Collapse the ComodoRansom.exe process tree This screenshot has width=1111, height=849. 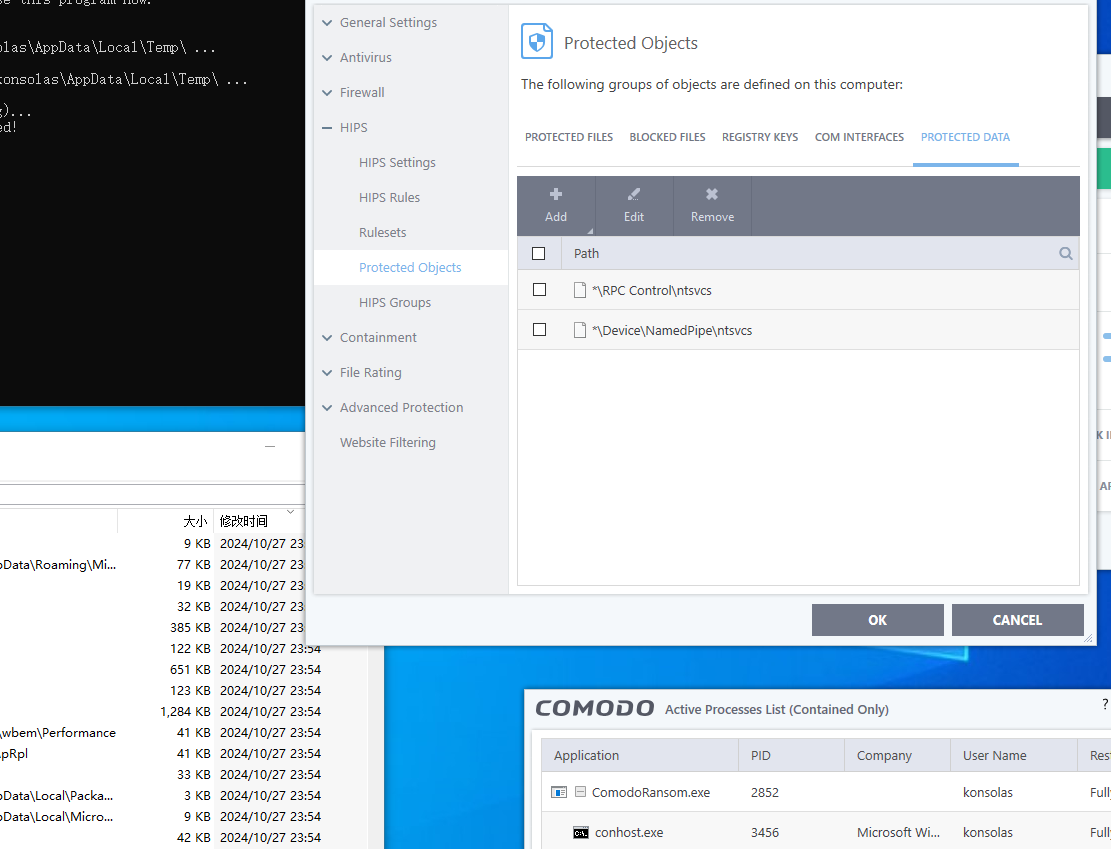pyautogui.click(x=580, y=792)
